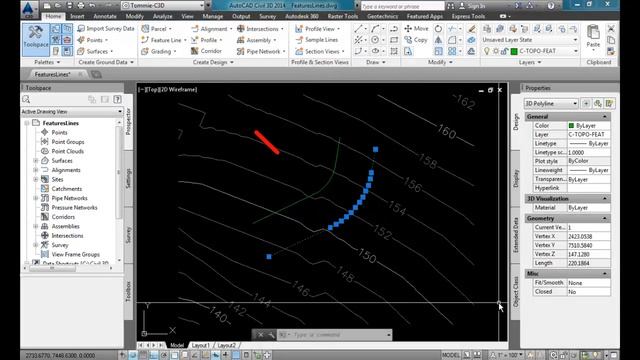Open the Pipe Network tool
Viewport: 640px width, 360px height.
click(260, 51)
